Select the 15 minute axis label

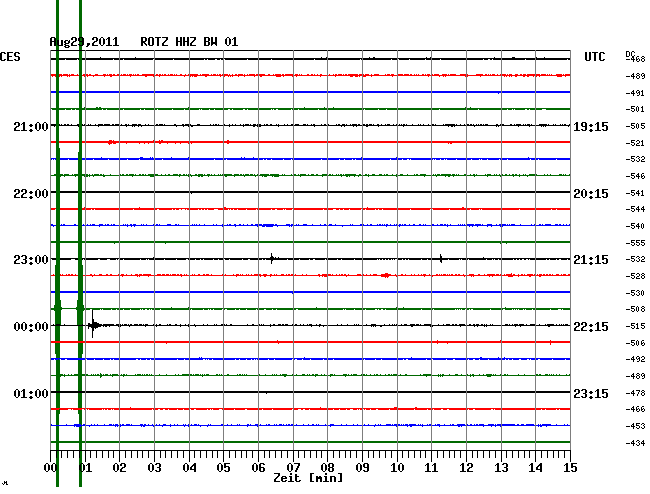[570, 468]
